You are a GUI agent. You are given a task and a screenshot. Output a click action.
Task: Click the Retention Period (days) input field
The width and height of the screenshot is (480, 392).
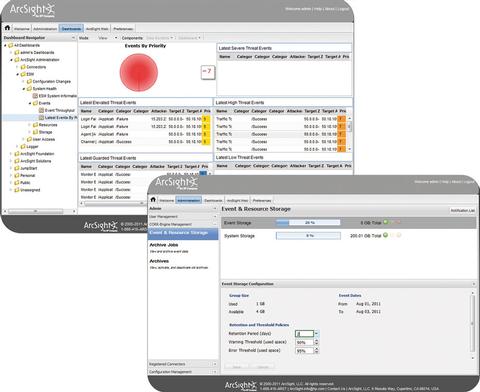(x=305, y=333)
